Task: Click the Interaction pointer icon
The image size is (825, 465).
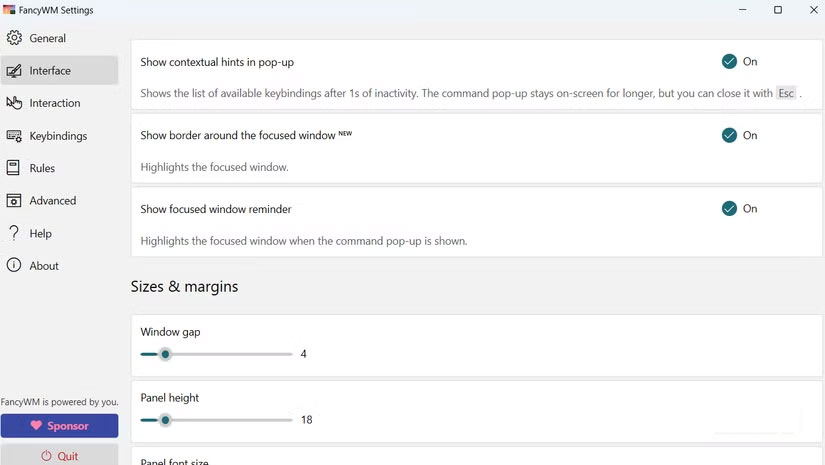Action: 14,103
